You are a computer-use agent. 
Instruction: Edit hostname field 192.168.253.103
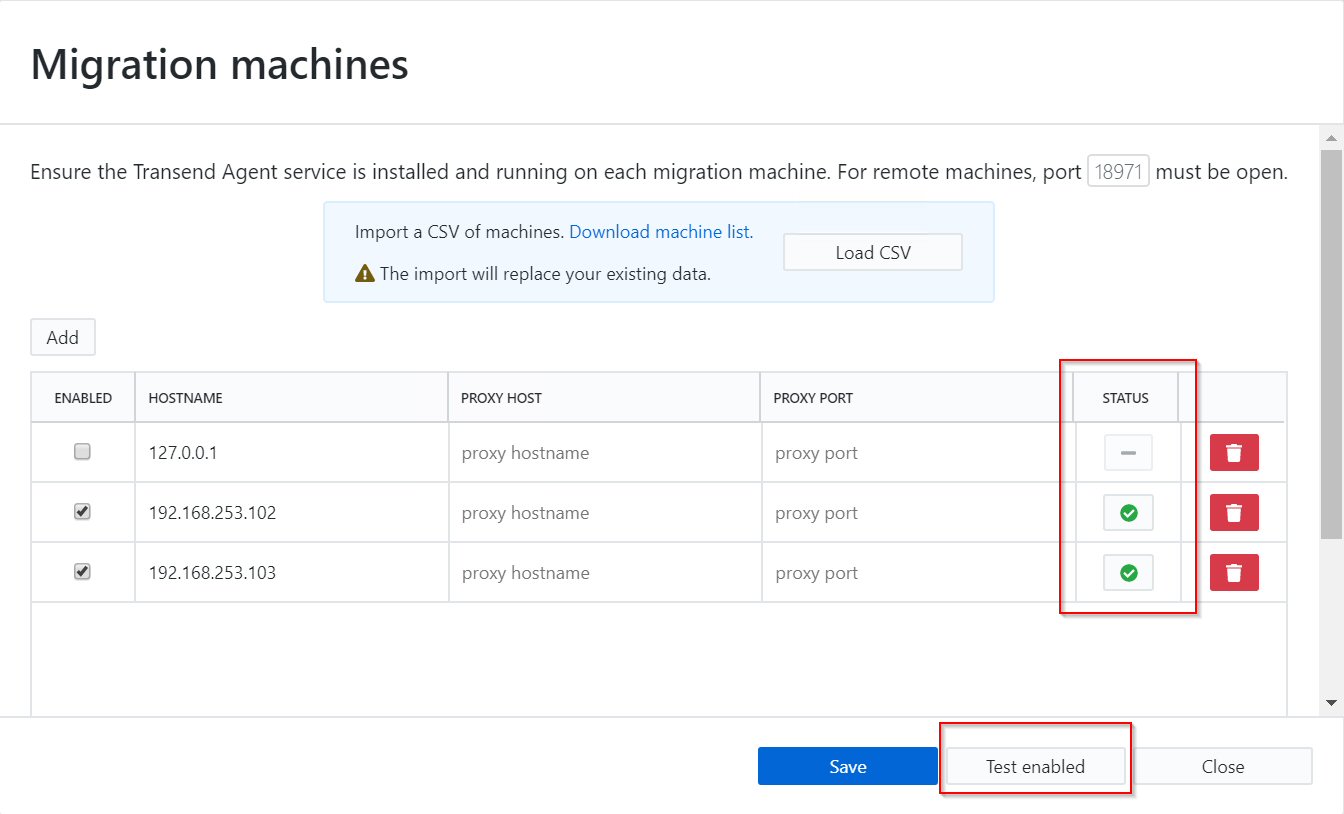click(291, 573)
